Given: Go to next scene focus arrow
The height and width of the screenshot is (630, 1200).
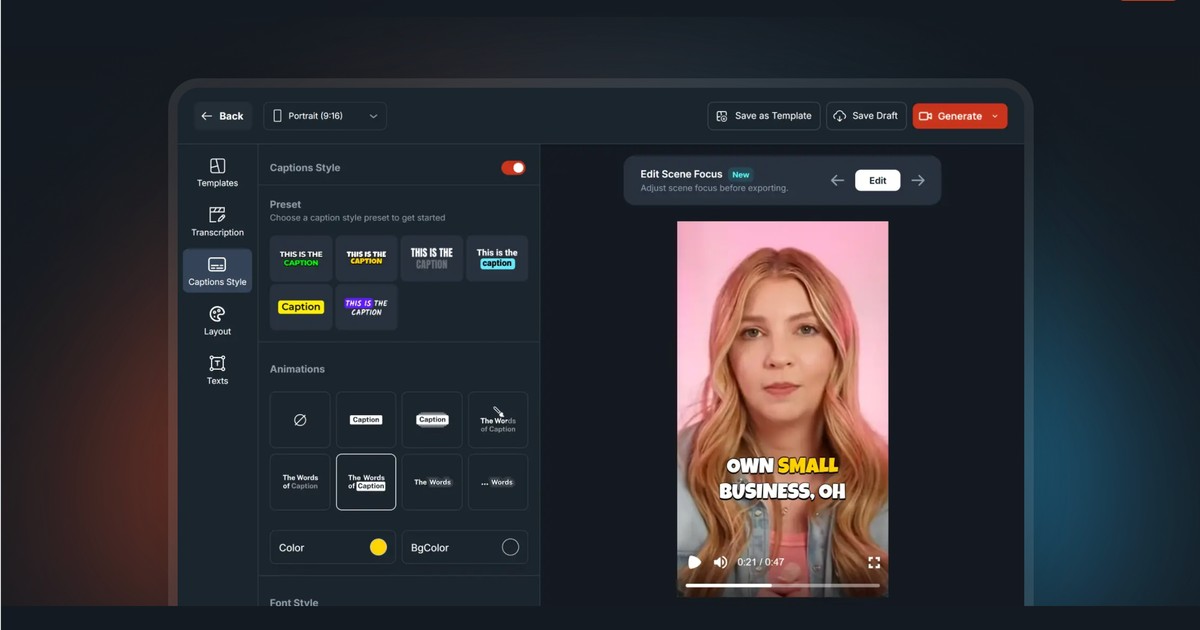Looking at the screenshot, I should [918, 181].
